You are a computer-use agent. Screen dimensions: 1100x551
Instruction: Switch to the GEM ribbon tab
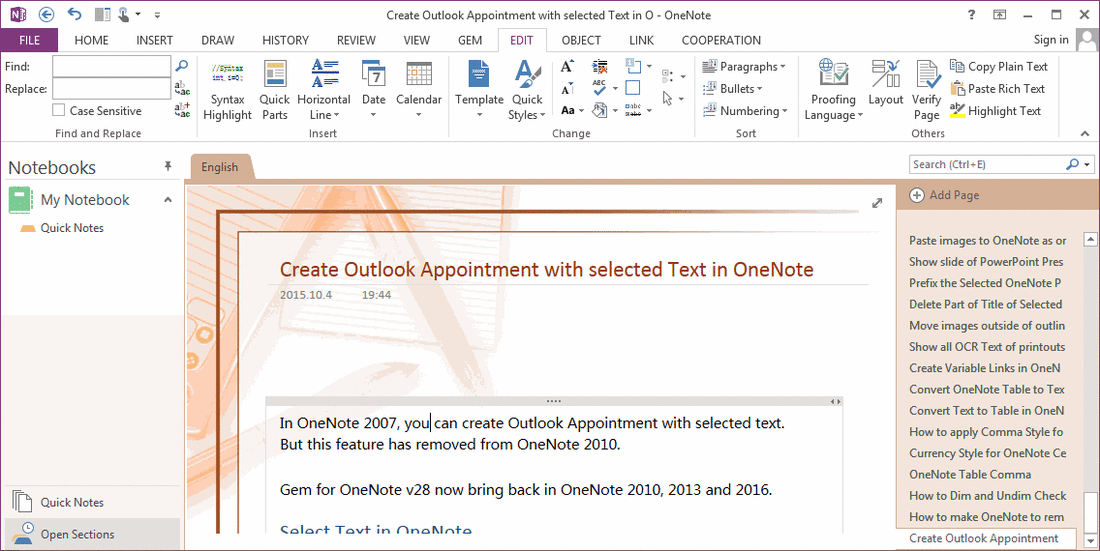tap(470, 40)
